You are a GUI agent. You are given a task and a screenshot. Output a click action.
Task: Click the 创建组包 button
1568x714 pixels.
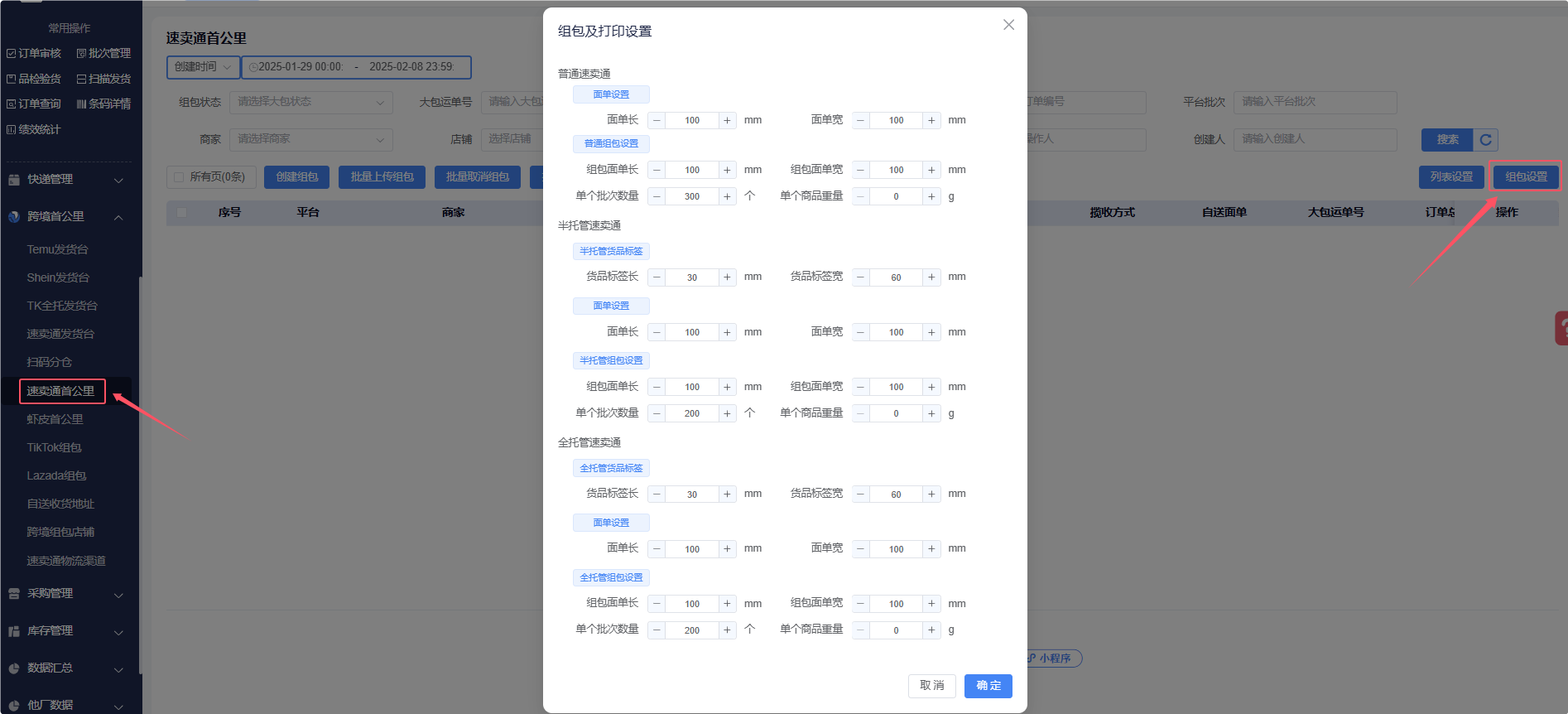pos(297,177)
